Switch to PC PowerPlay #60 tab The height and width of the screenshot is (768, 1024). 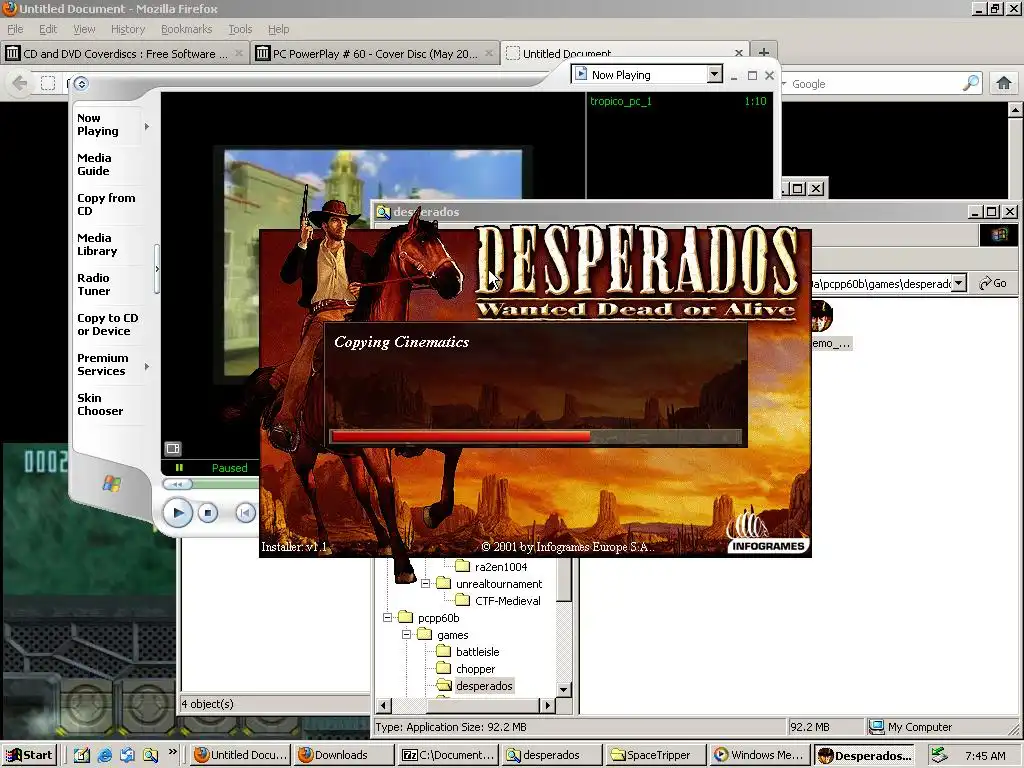375,54
